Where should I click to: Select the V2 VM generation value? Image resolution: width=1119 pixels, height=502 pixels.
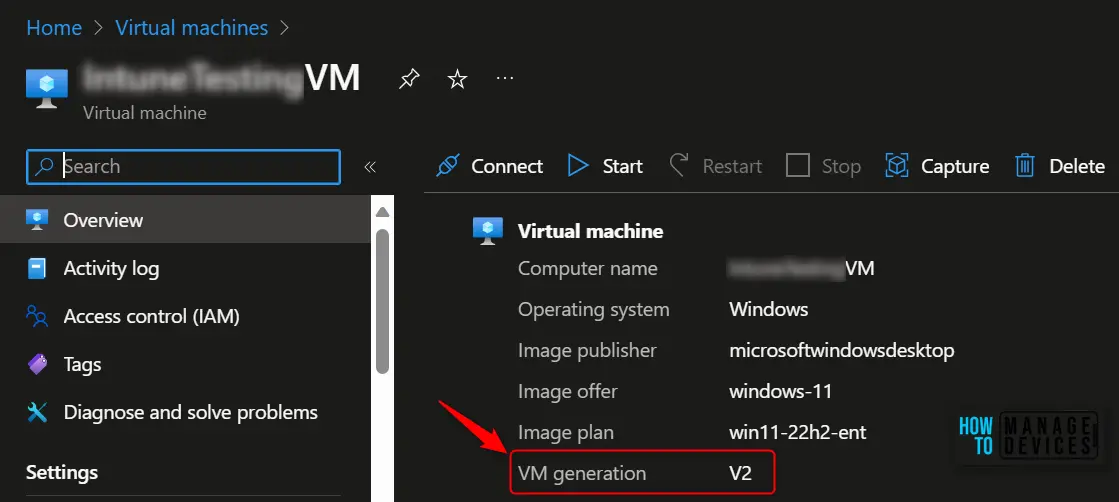click(x=740, y=473)
